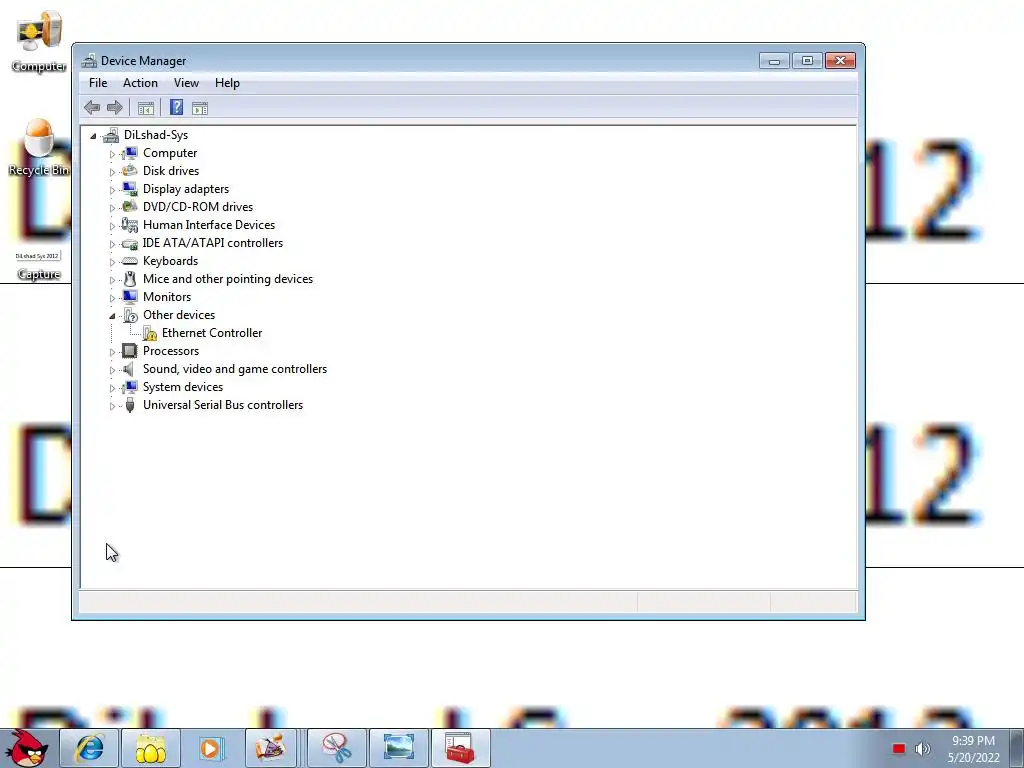Screen dimensions: 1024x768
Task: Open the Help menu
Action: coord(227,83)
